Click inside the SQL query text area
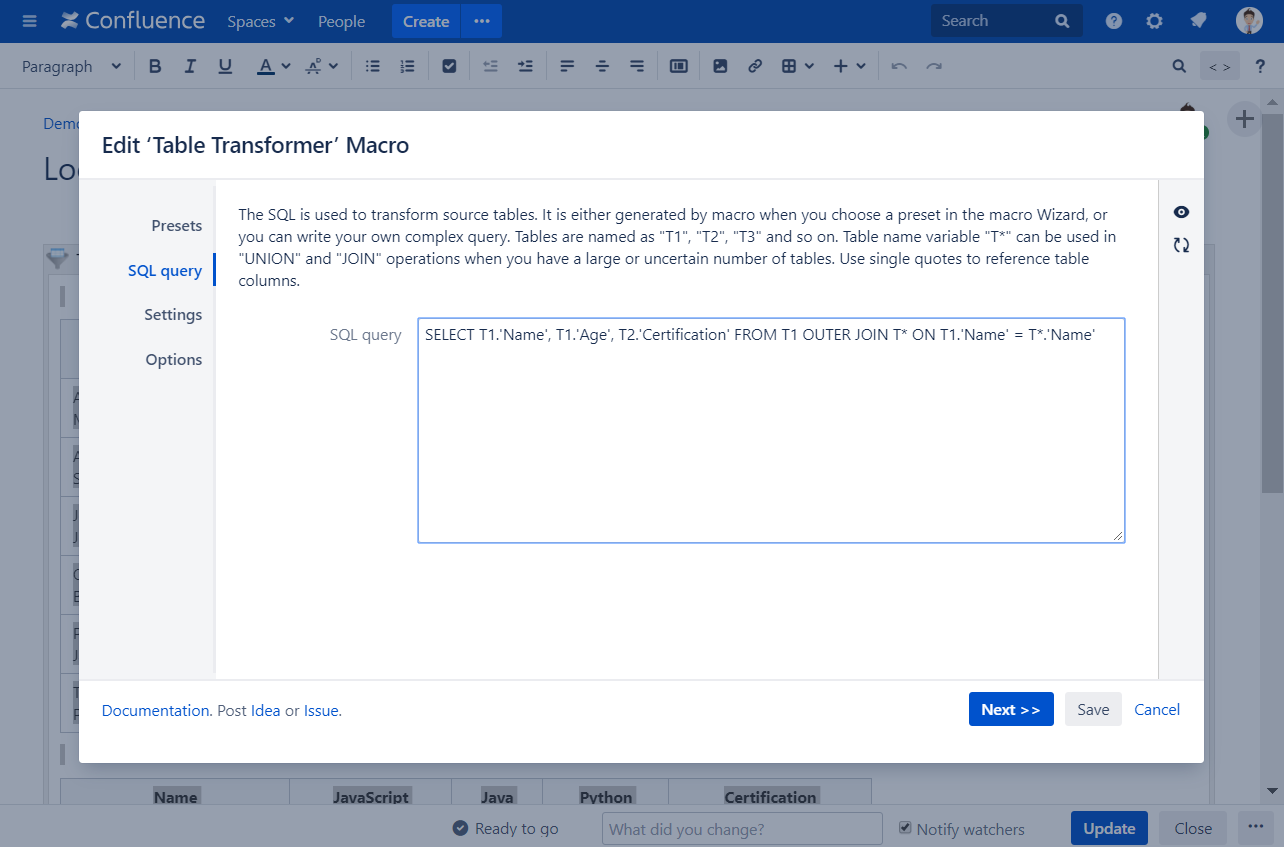 pyautogui.click(x=770, y=440)
